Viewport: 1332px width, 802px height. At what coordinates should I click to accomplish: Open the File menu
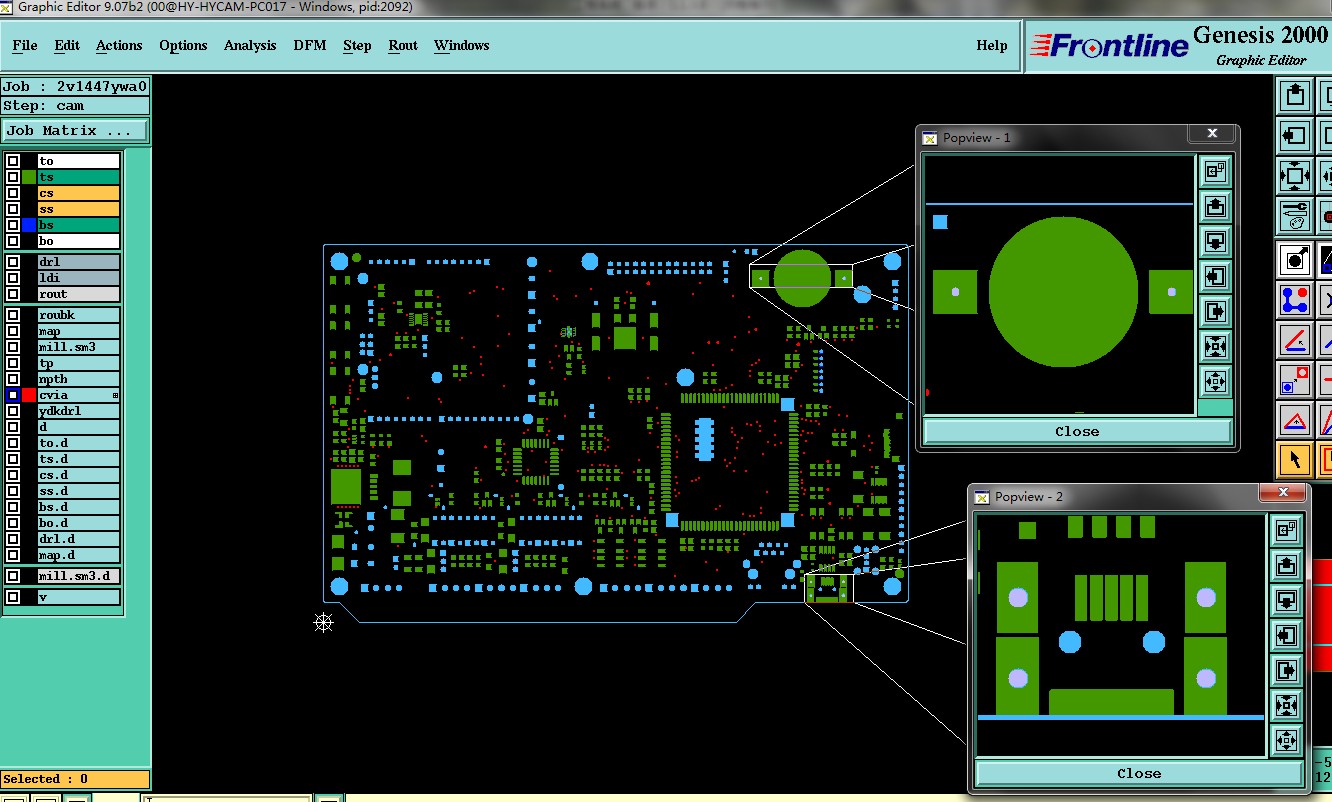tap(25, 45)
